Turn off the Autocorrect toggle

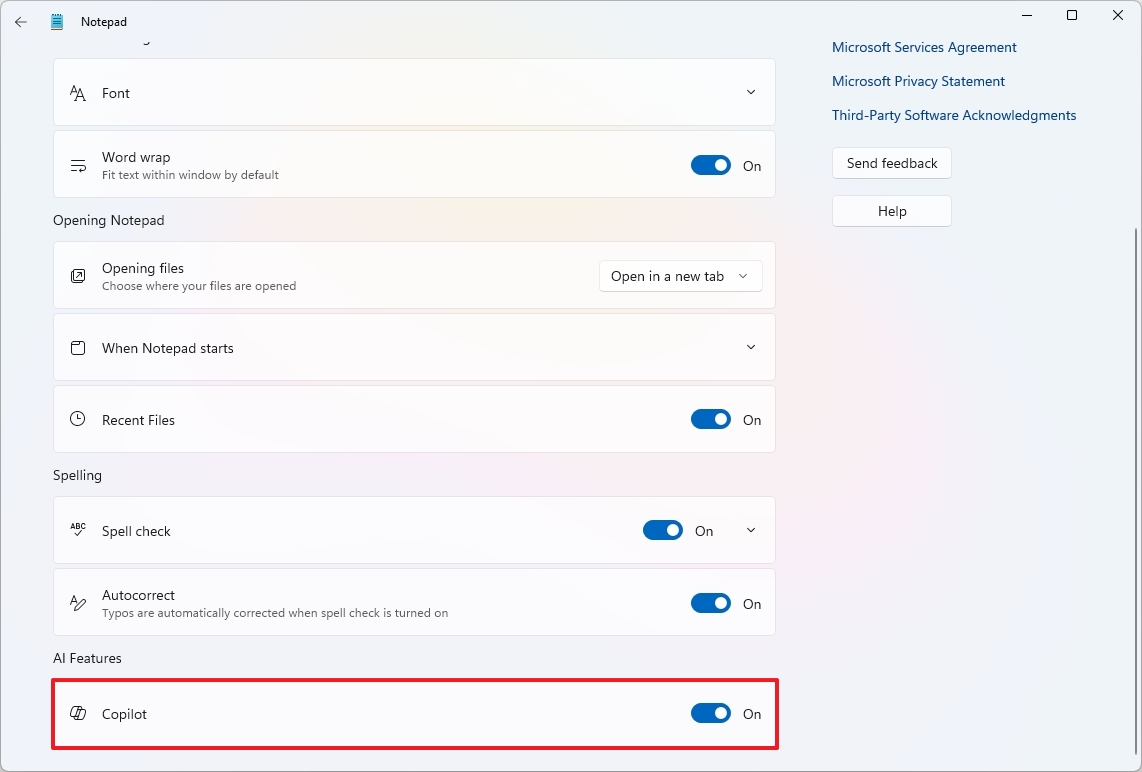pyautogui.click(x=711, y=603)
